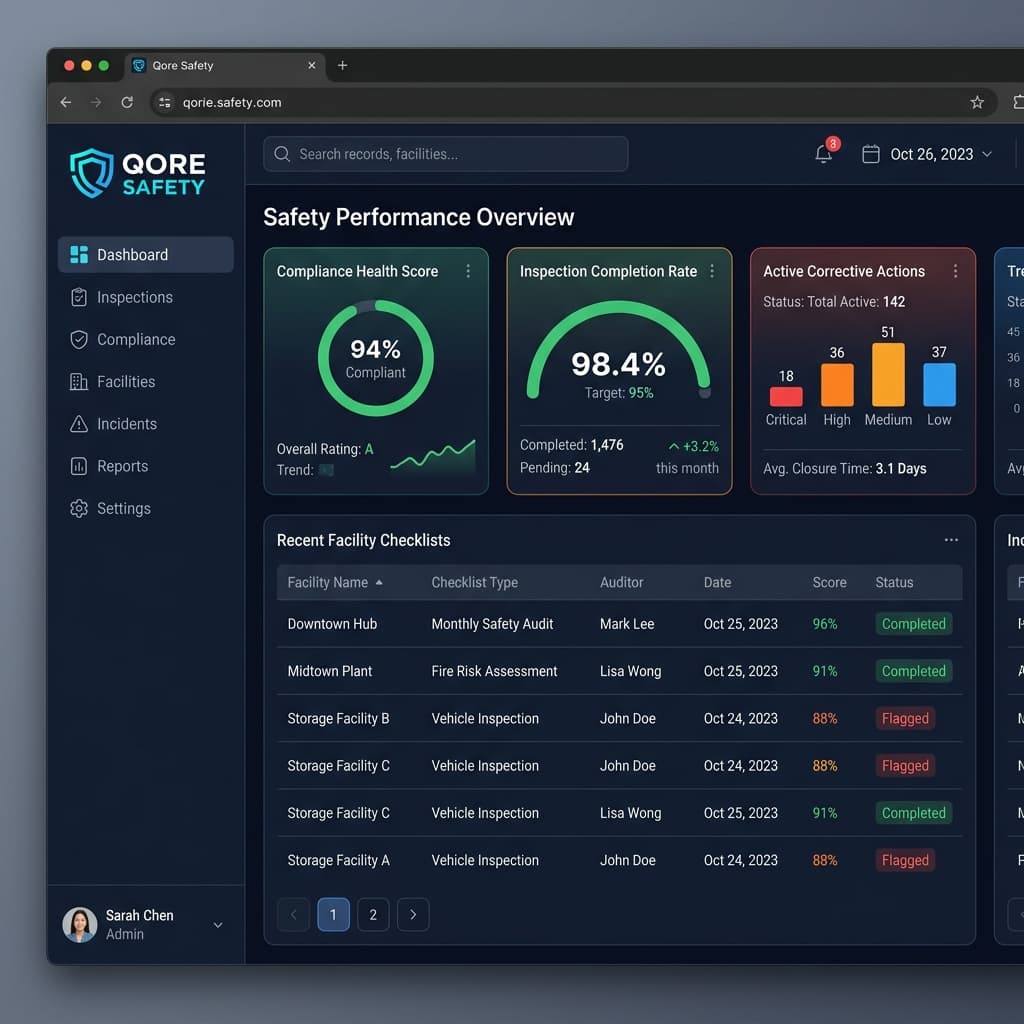The height and width of the screenshot is (1024, 1024).
Task: Click the browser forward arrow
Action: tap(96, 102)
